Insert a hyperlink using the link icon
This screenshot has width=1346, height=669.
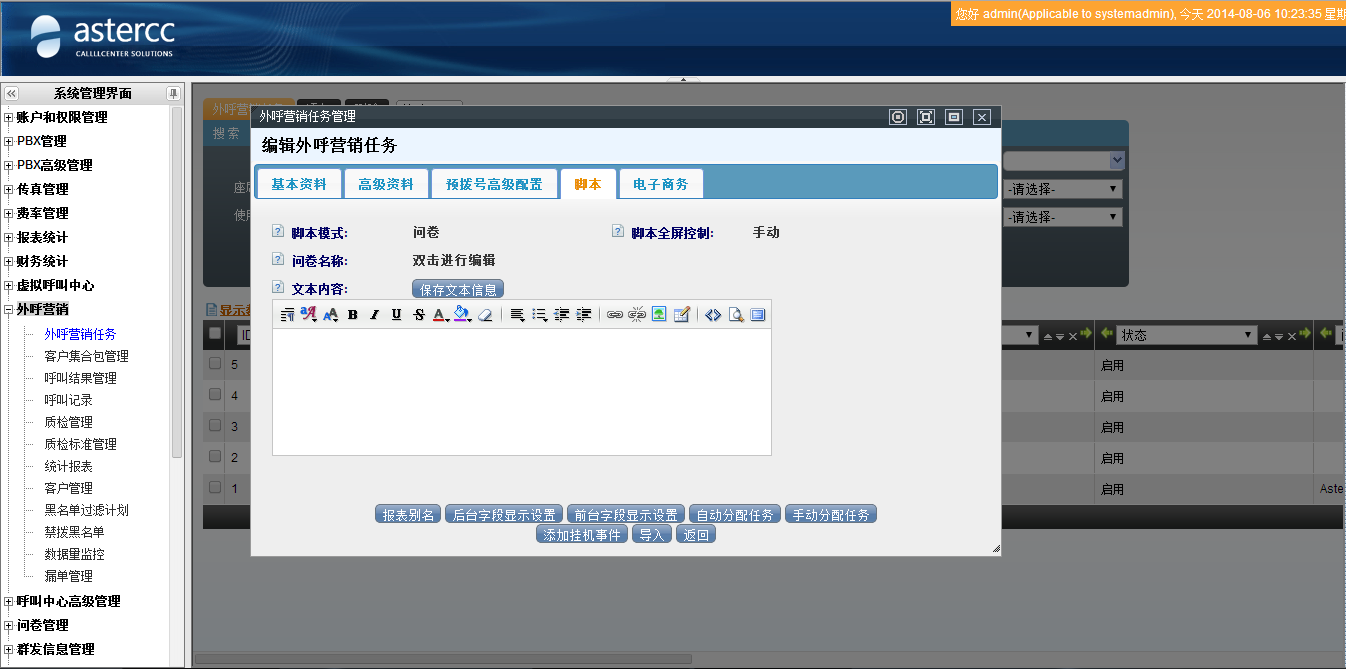[615, 315]
